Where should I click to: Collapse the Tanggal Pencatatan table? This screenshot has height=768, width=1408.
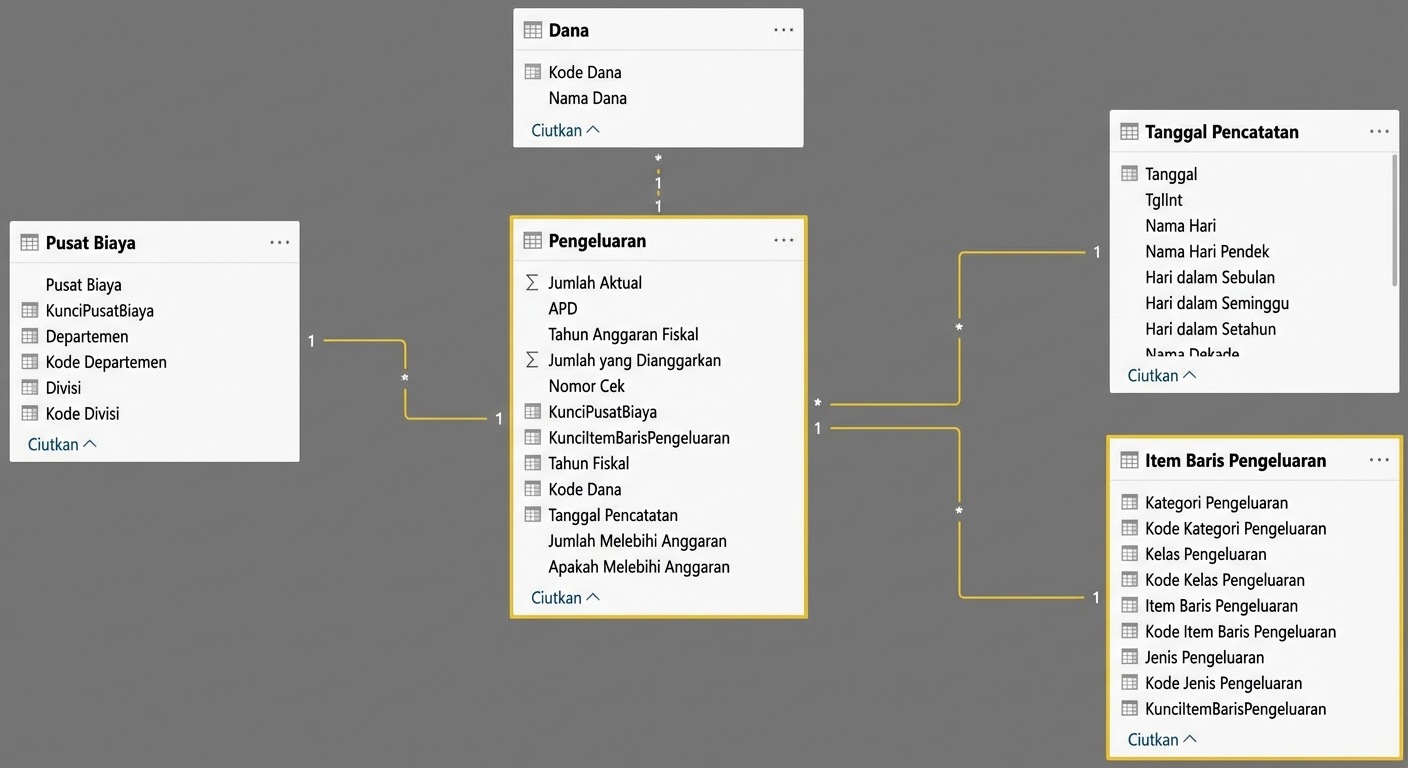click(1161, 376)
